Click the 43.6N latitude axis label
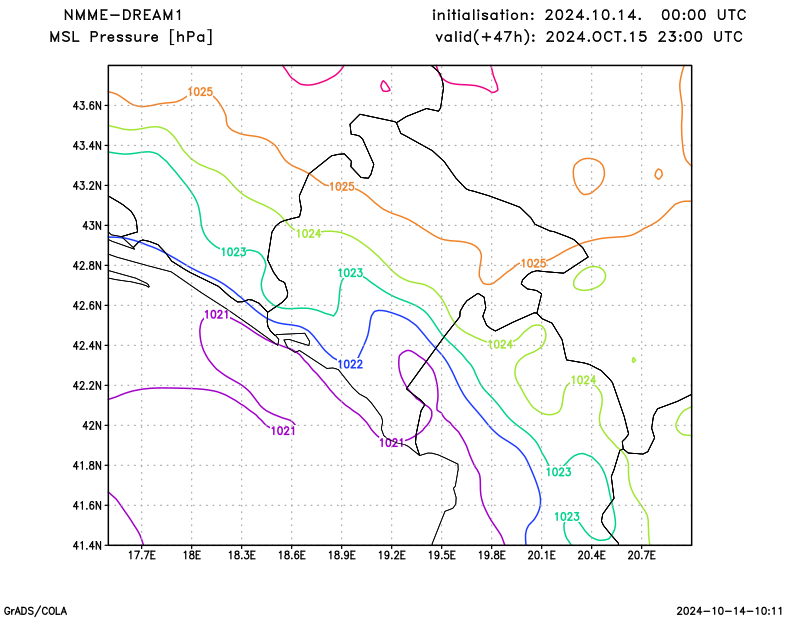The width and height of the screenshot is (800, 618). pos(87,106)
